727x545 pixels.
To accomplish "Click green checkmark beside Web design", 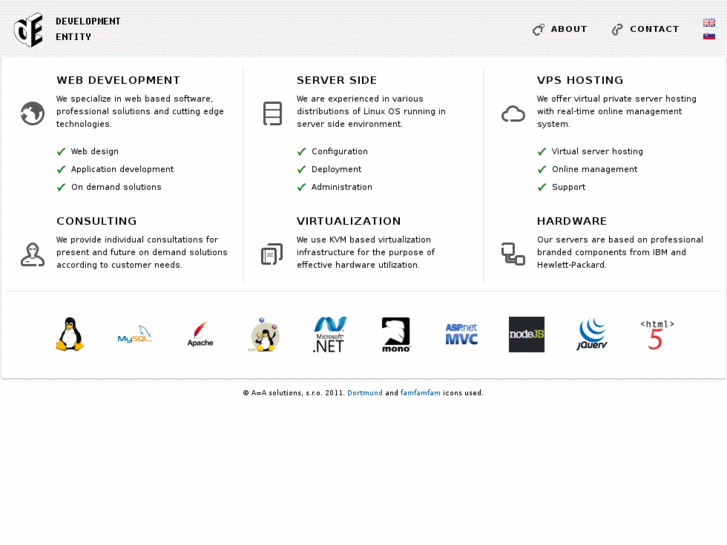I will point(61,152).
